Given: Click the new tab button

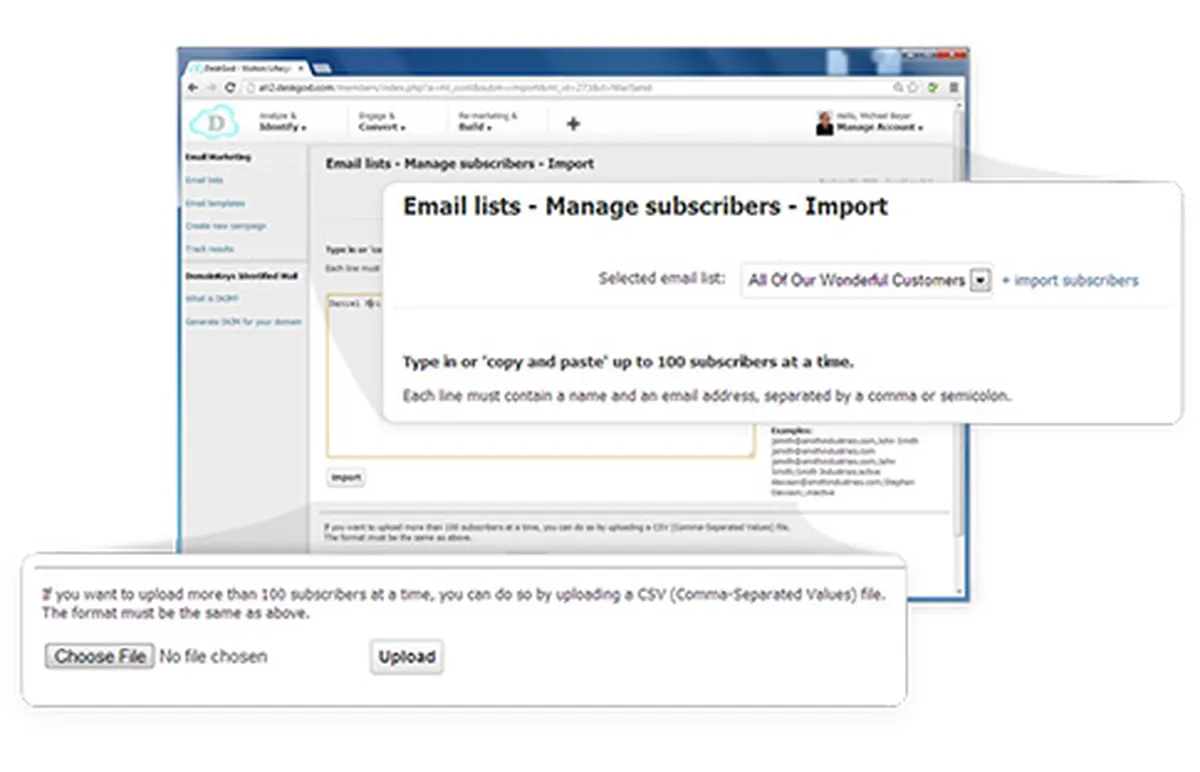Looking at the screenshot, I should [x=322, y=67].
